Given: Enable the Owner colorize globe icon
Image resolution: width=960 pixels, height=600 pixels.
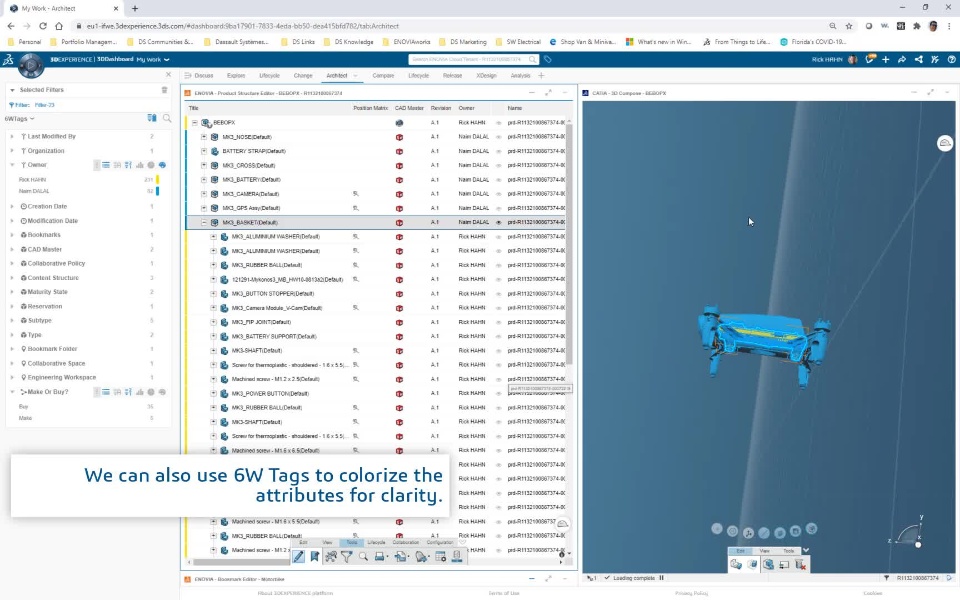Looking at the screenshot, I should [162, 165].
